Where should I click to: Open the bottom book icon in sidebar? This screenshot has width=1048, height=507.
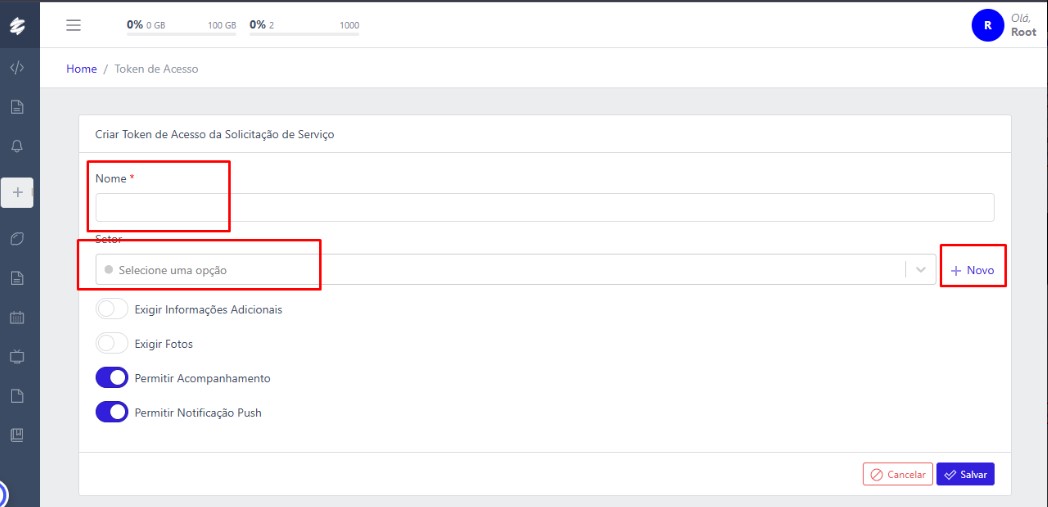click(x=17, y=435)
